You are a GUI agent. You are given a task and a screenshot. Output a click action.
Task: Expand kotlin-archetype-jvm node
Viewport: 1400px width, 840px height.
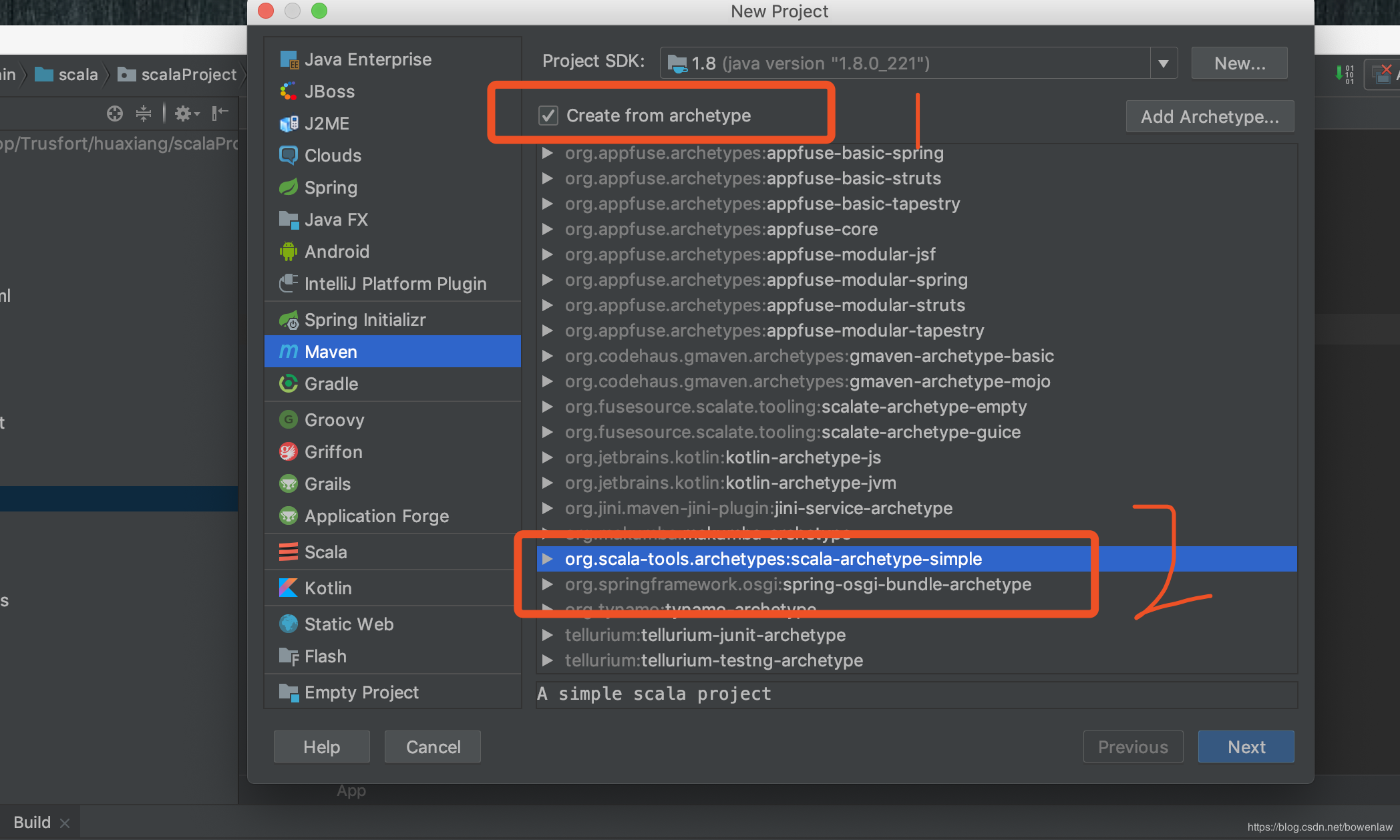click(548, 483)
